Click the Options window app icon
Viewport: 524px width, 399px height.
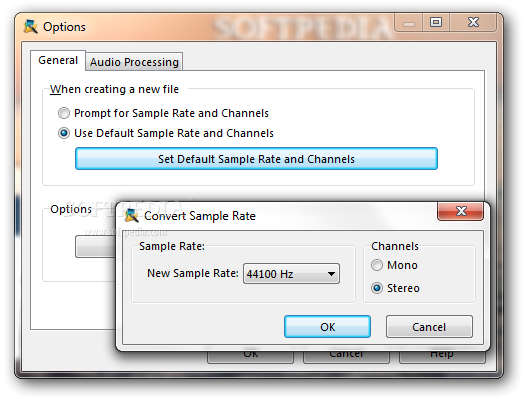tap(30, 27)
